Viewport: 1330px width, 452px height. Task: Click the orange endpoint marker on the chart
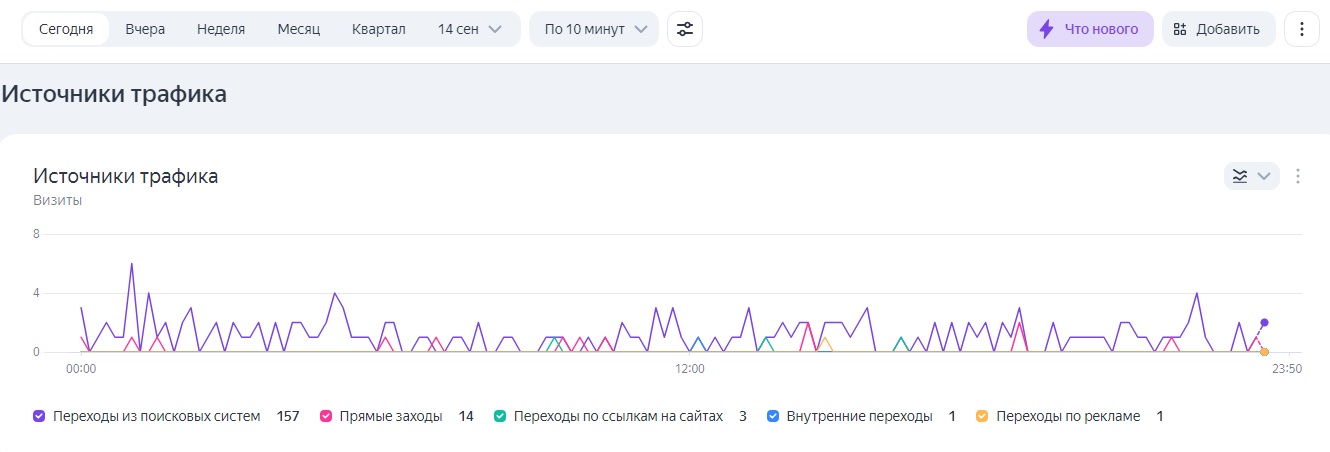tap(1264, 352)
